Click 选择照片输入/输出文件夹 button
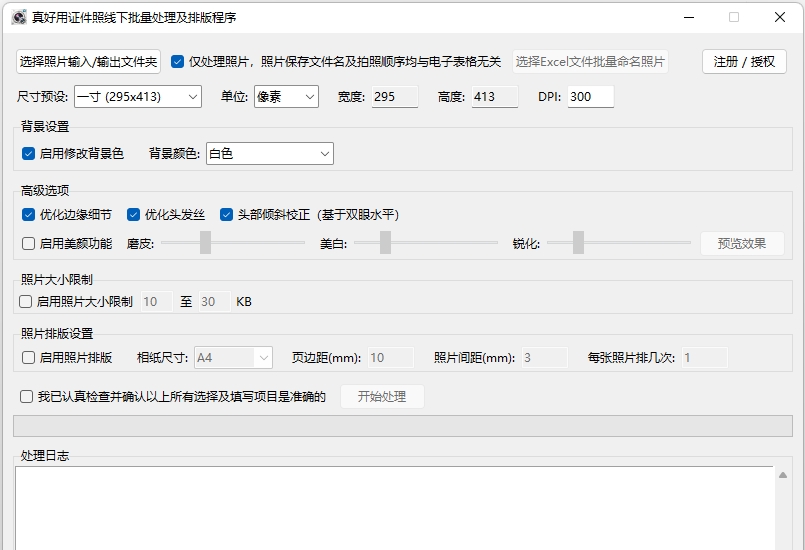The height and width of the screenshot is (550, 805). coord(88,62)
